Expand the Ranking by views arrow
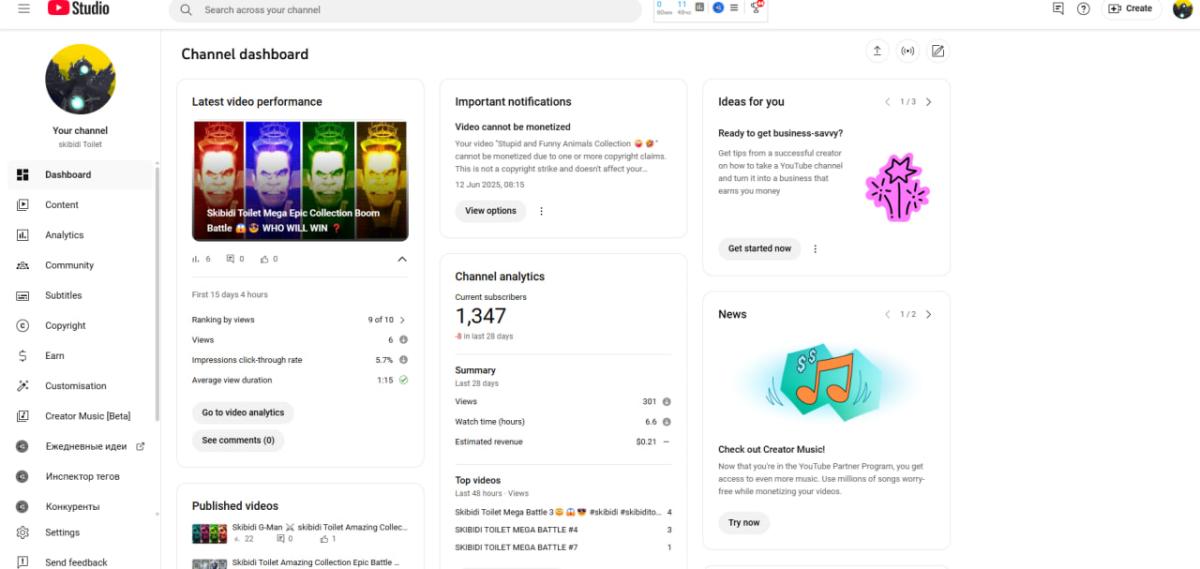 (x=402, y=320)
